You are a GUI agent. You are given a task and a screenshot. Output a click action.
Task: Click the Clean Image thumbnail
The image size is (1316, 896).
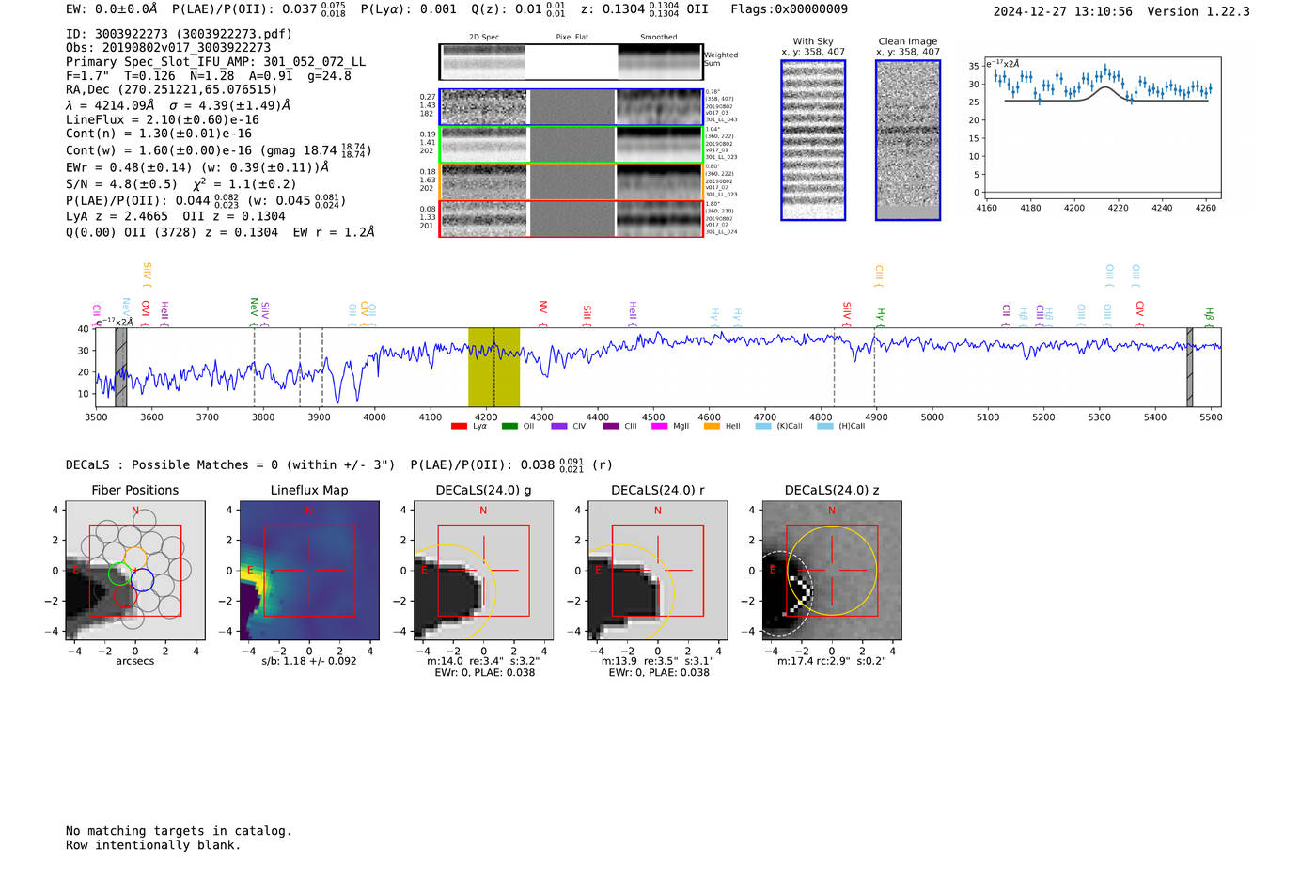click(907, 140)
